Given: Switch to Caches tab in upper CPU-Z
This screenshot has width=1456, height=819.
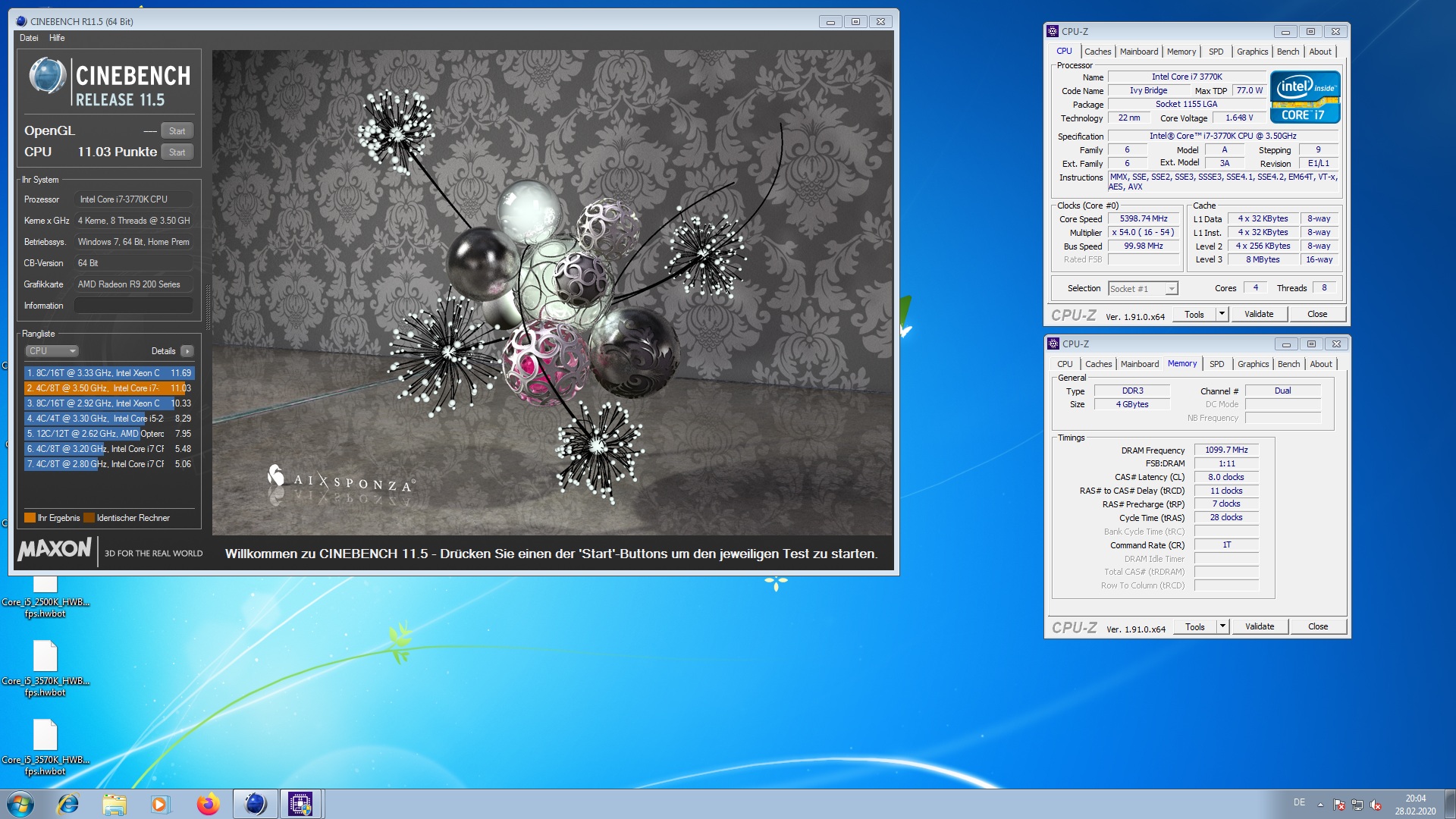Looking at the screenshot, I should tap(1097, 52).
